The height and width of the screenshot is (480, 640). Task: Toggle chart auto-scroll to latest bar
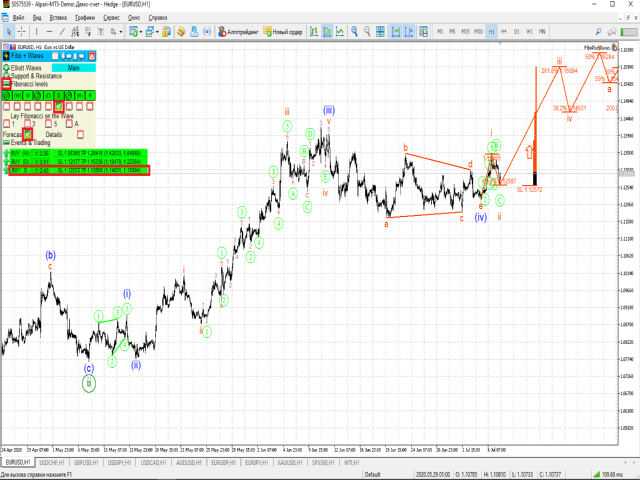[396, 31]
